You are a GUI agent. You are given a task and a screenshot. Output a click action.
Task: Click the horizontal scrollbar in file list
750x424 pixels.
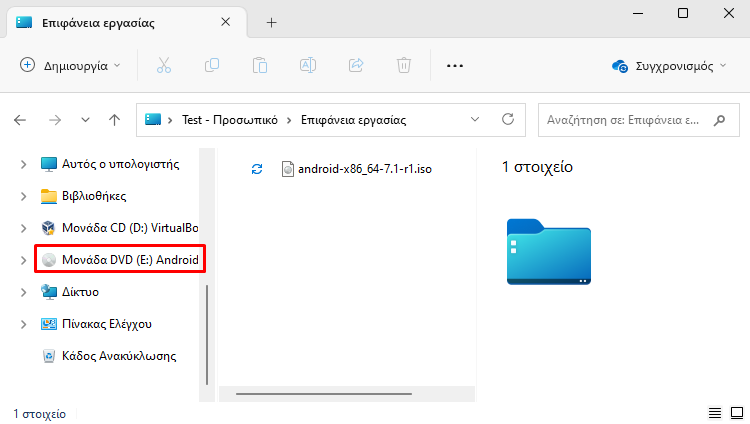click(x=324, y=394)
